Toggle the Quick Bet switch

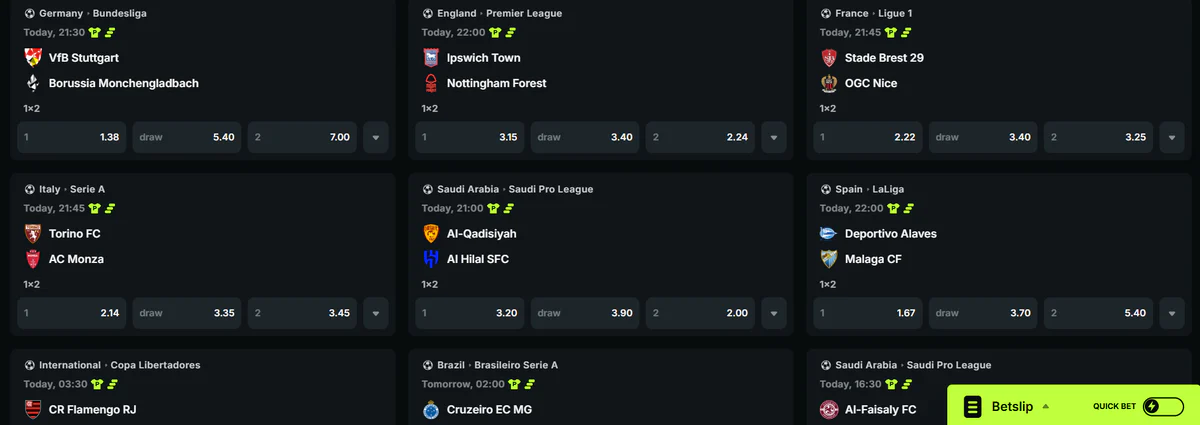[x=1162, y=406]
